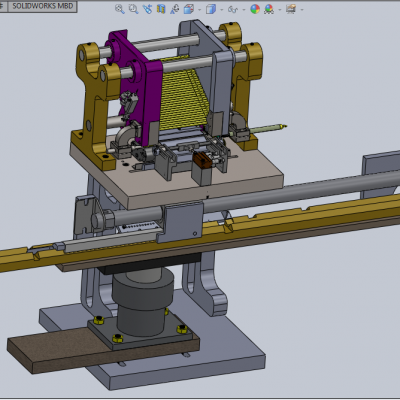Open the View Settings monitor icon
The height and width of the screenshot is (400, 400).
291,9
